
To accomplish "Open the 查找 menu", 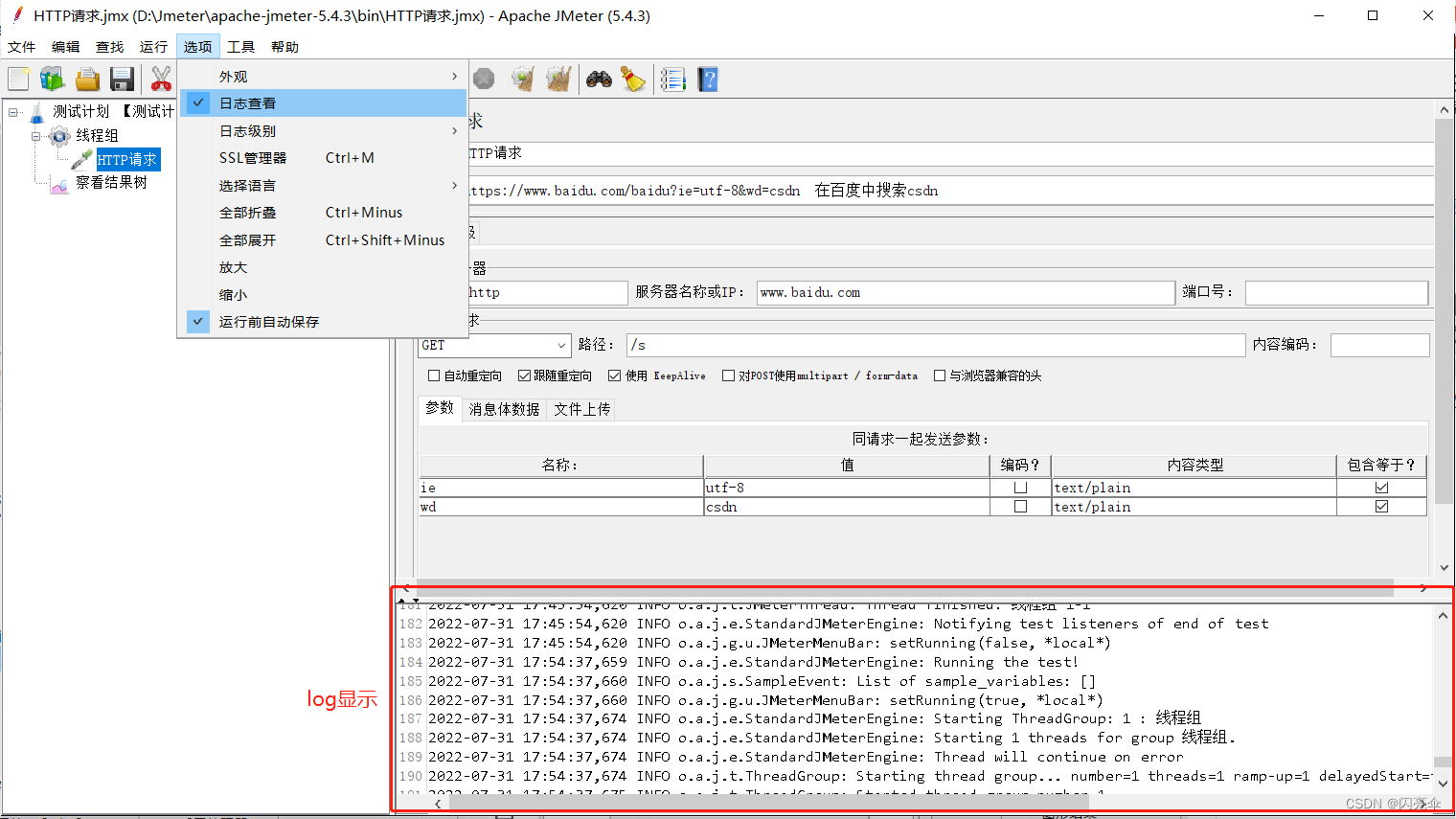I will click(109, 46).
